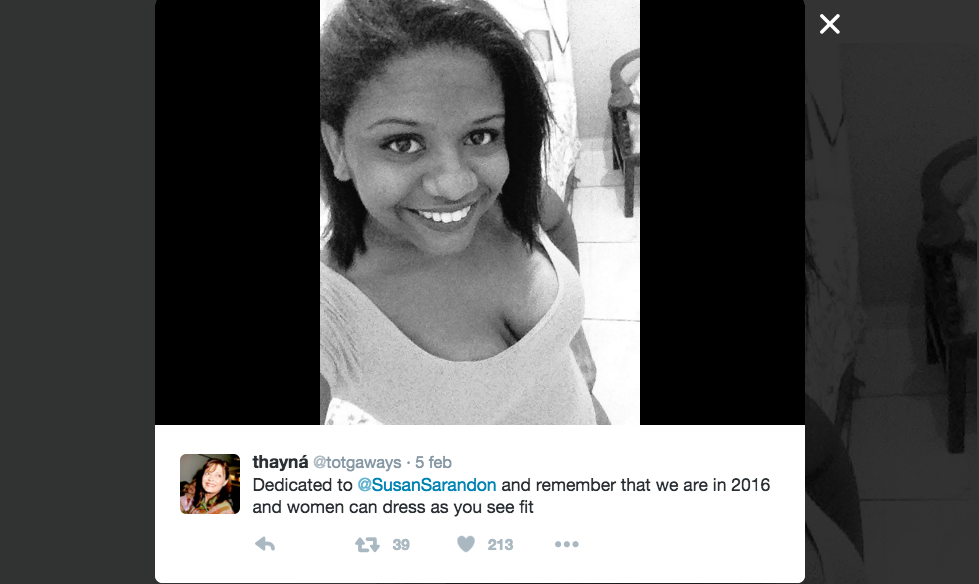The height and width of the screenshot is (584, 979).
Task: Click the dark backdrop left of the modal
Action: [77, 292]
